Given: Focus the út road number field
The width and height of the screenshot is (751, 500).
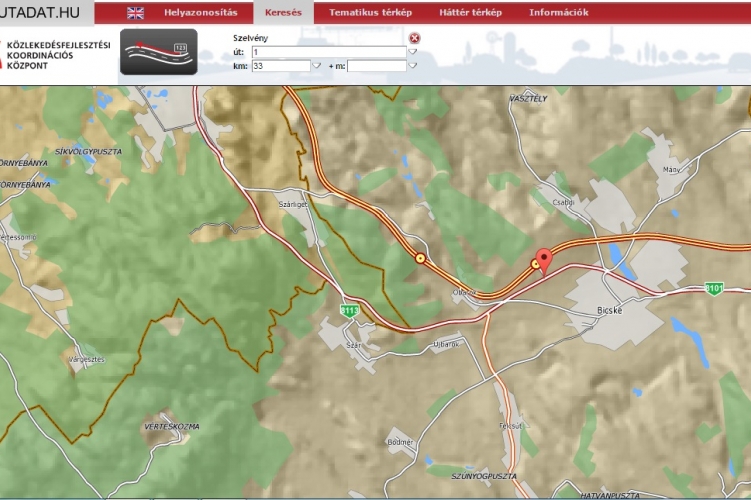Looking at the screenshot, I should click(328, 51).
